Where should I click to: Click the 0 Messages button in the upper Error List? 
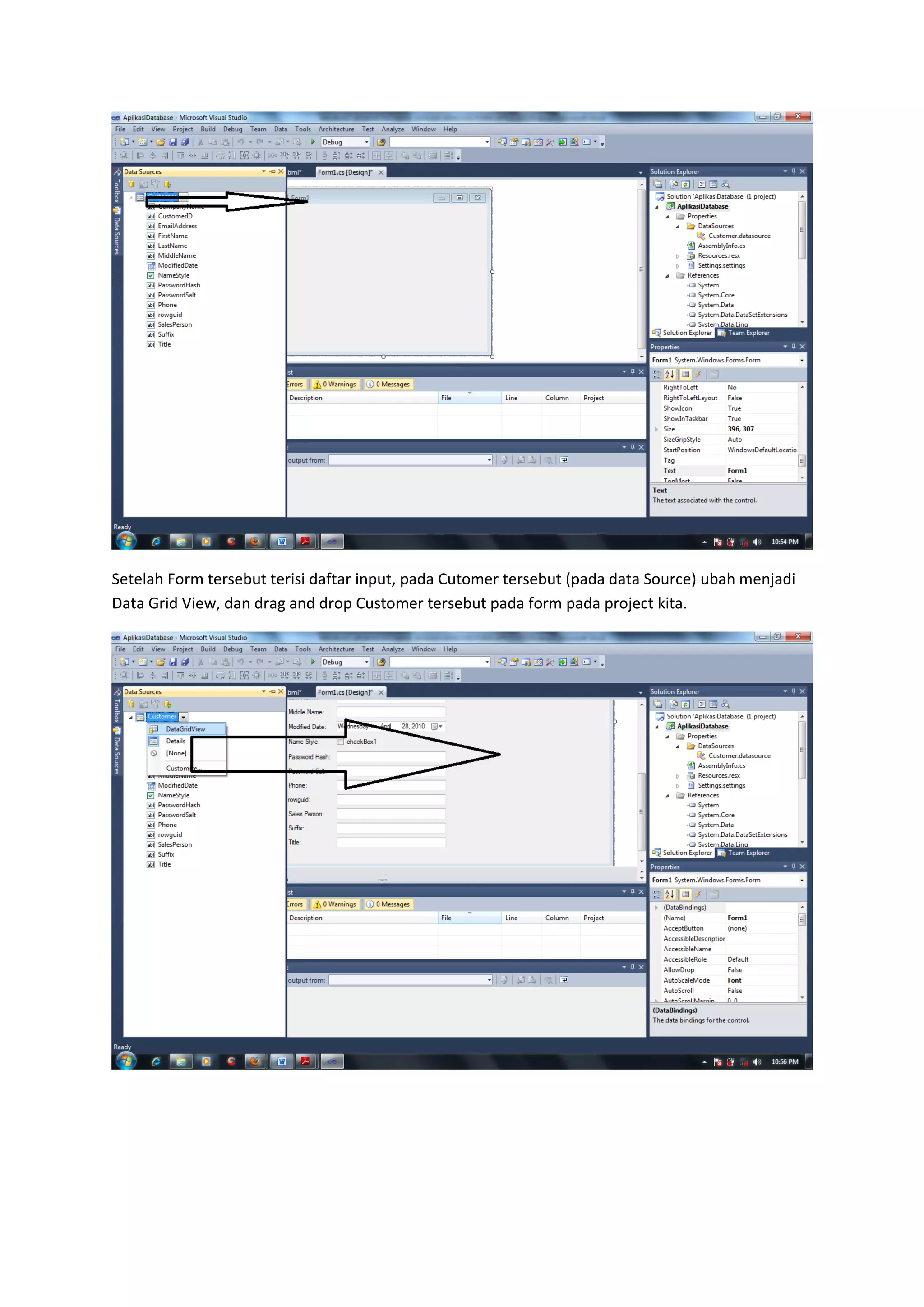(388, 384)
